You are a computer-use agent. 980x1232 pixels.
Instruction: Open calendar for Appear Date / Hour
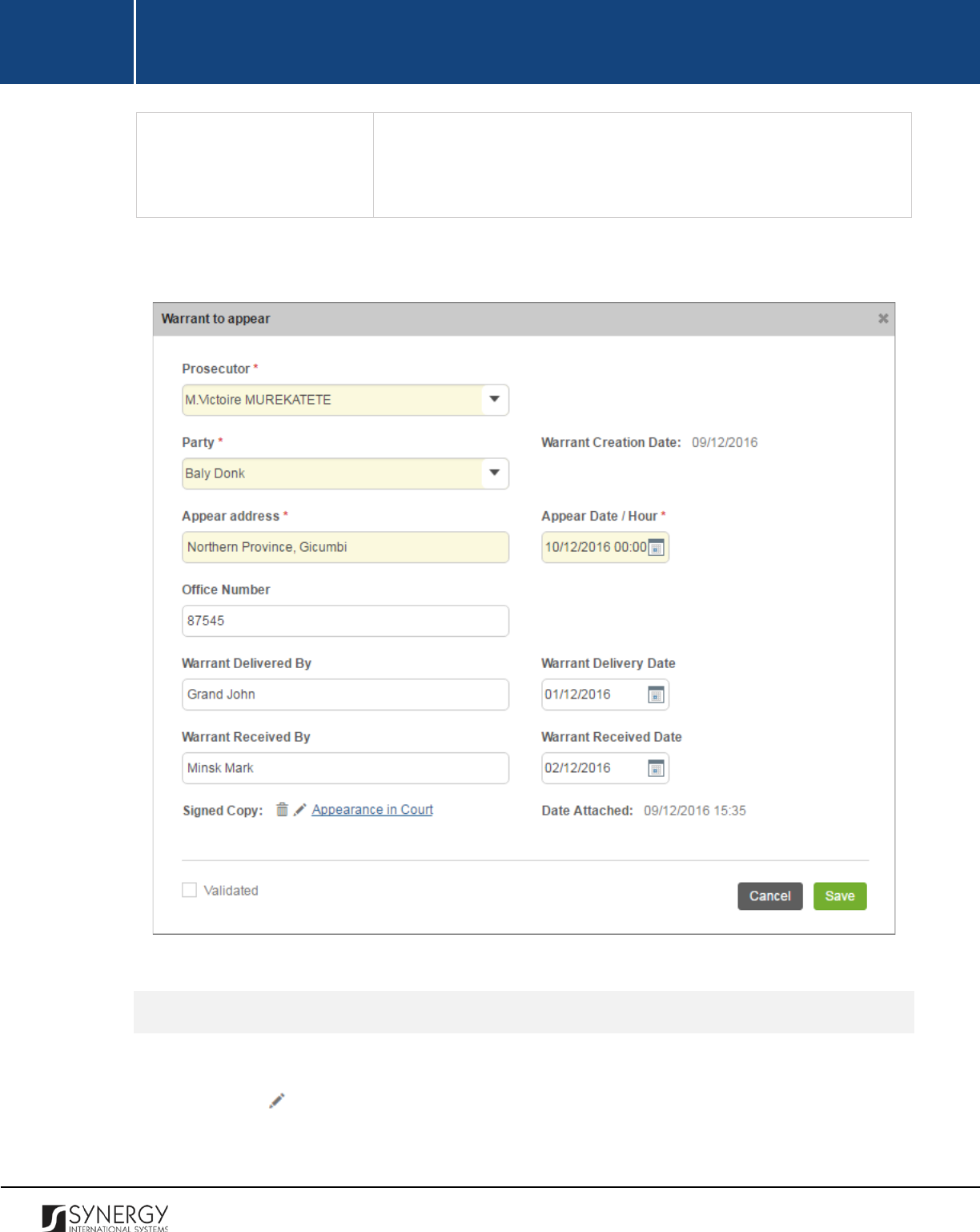[656, 548]
